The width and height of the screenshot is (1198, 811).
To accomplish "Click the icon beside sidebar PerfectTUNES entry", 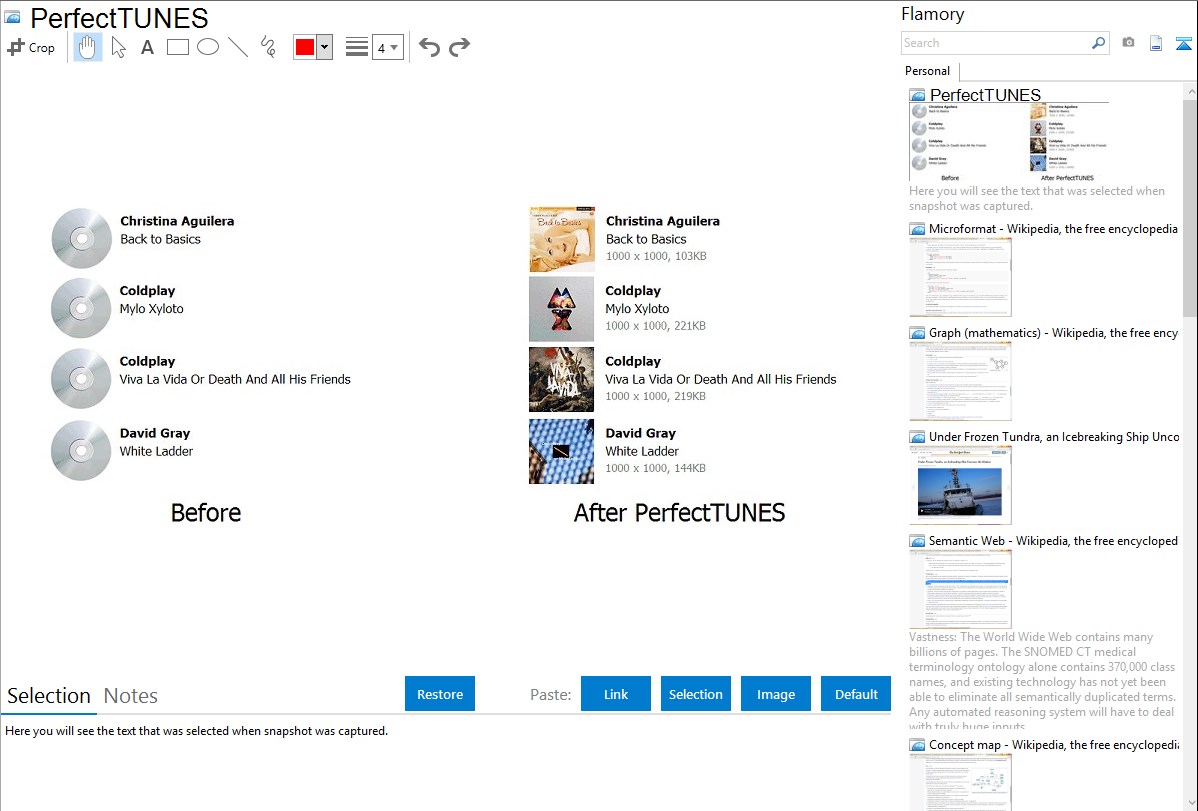I will (918, 96).
